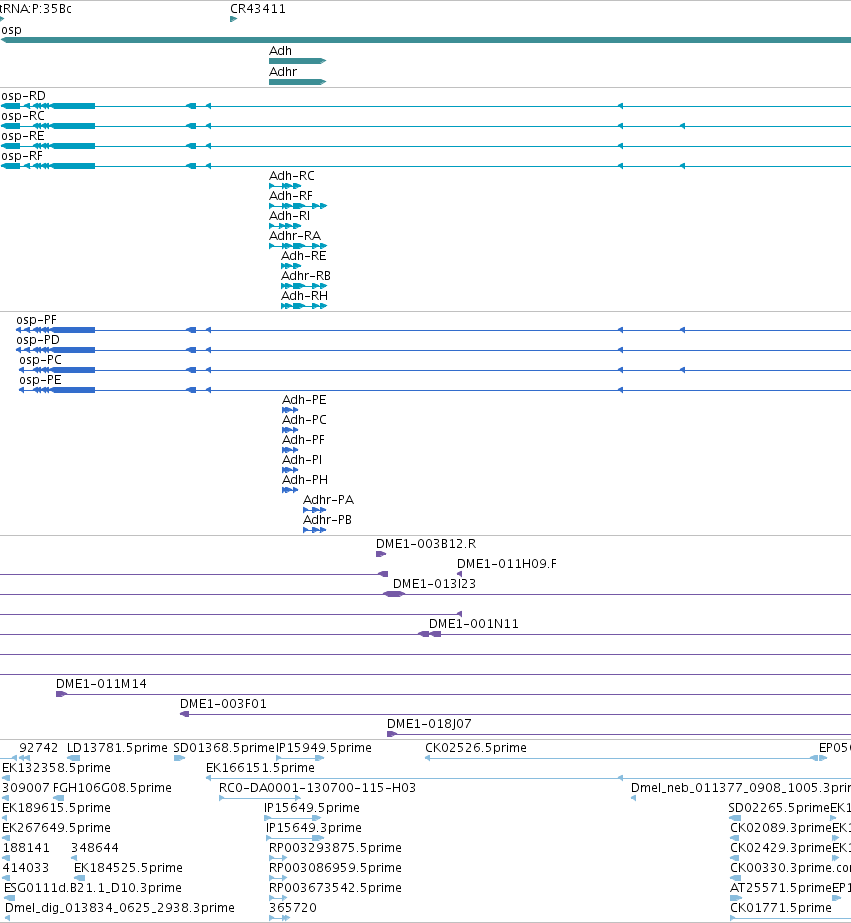
Task: Click the Adh-PC protein label
Action: click(x=304, y=420)
